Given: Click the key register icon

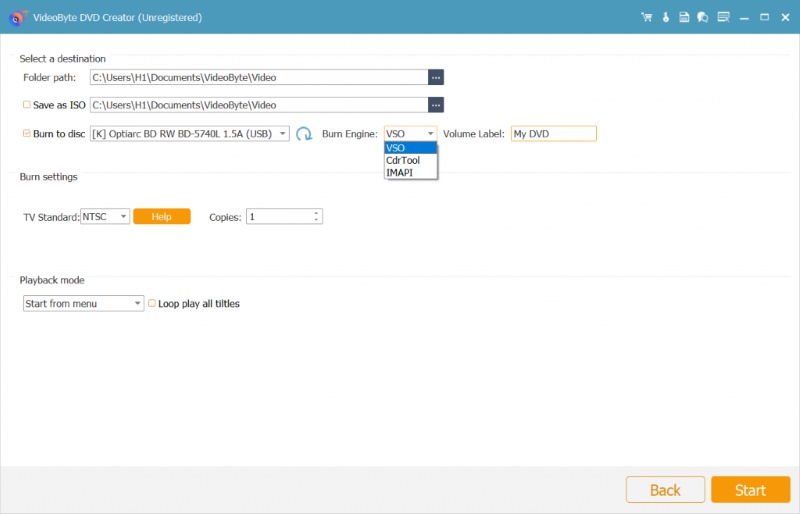Looking at the screenshot, I should pos(666,17).
